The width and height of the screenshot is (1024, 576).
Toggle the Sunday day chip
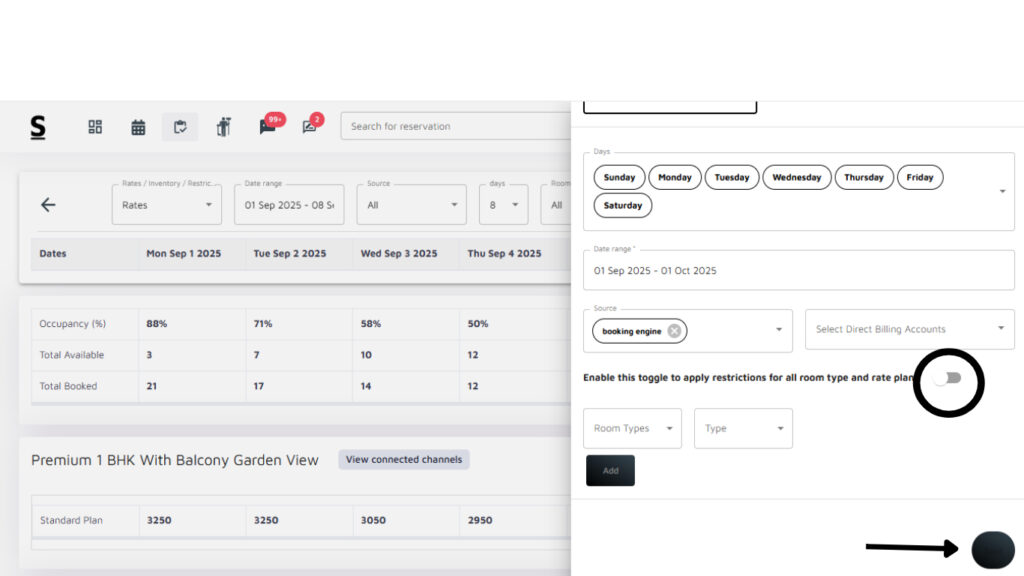(x=619, y=177)
